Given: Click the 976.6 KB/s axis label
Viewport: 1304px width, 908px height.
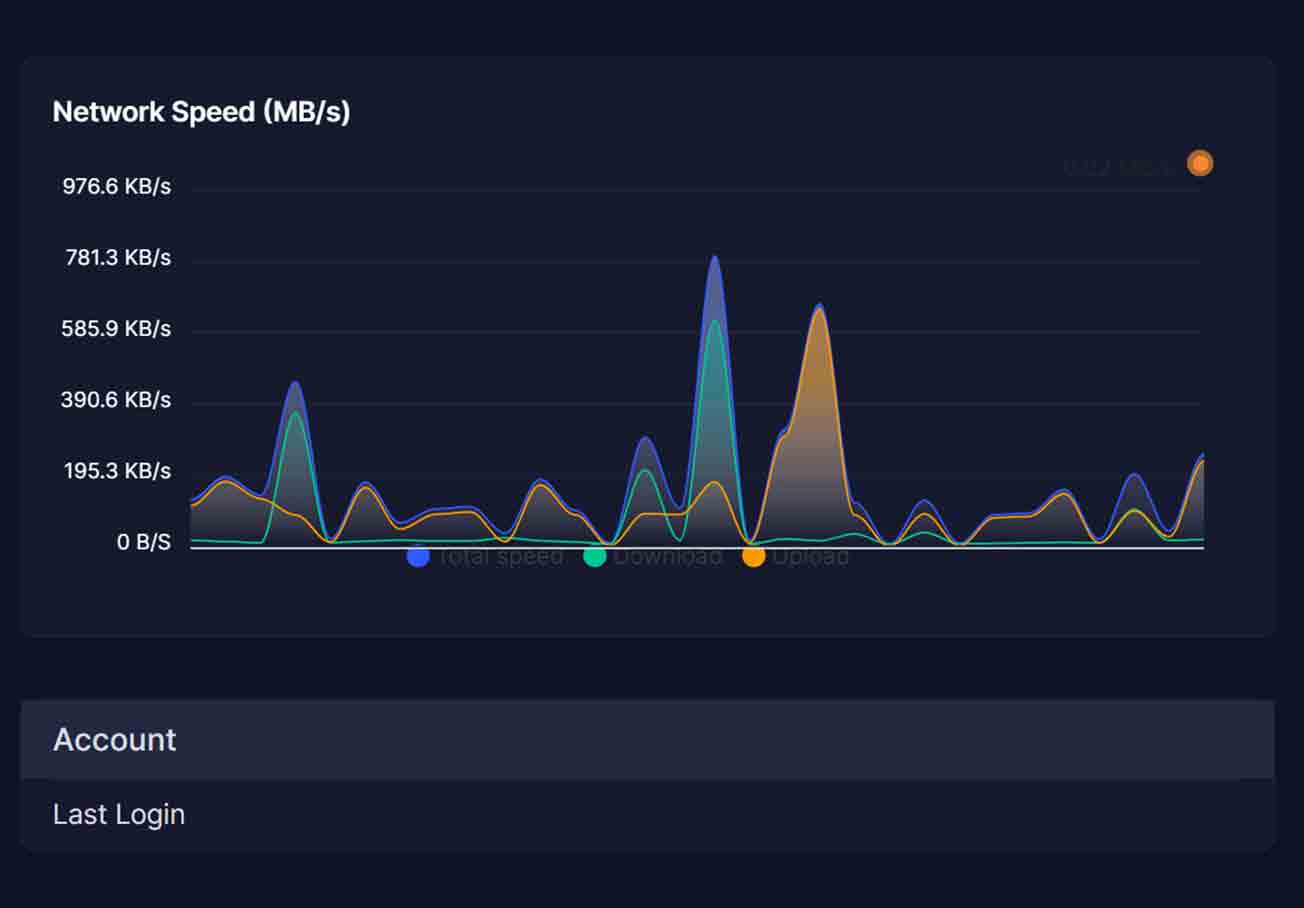Looking at the screenshot, I should [117, 187].
